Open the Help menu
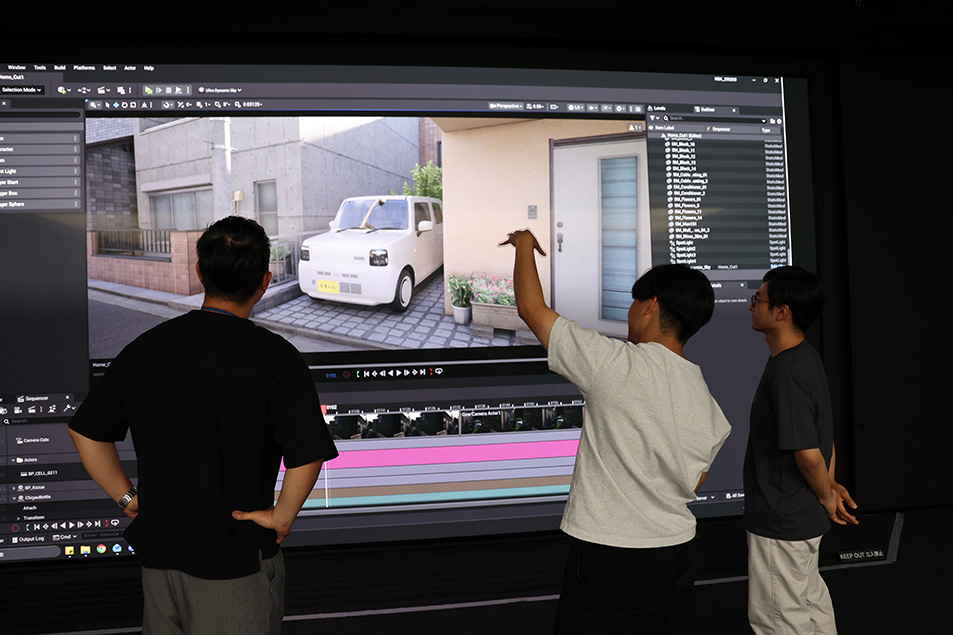Screen dimensions: 953x635 pyautogui.click(x=149, y=67)
